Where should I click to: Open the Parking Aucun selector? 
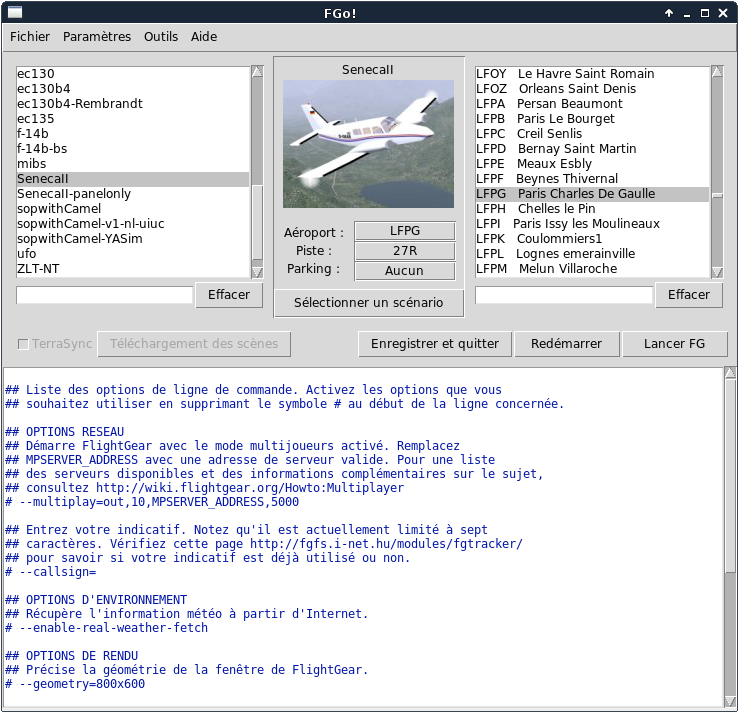click(x=405, y=271)
